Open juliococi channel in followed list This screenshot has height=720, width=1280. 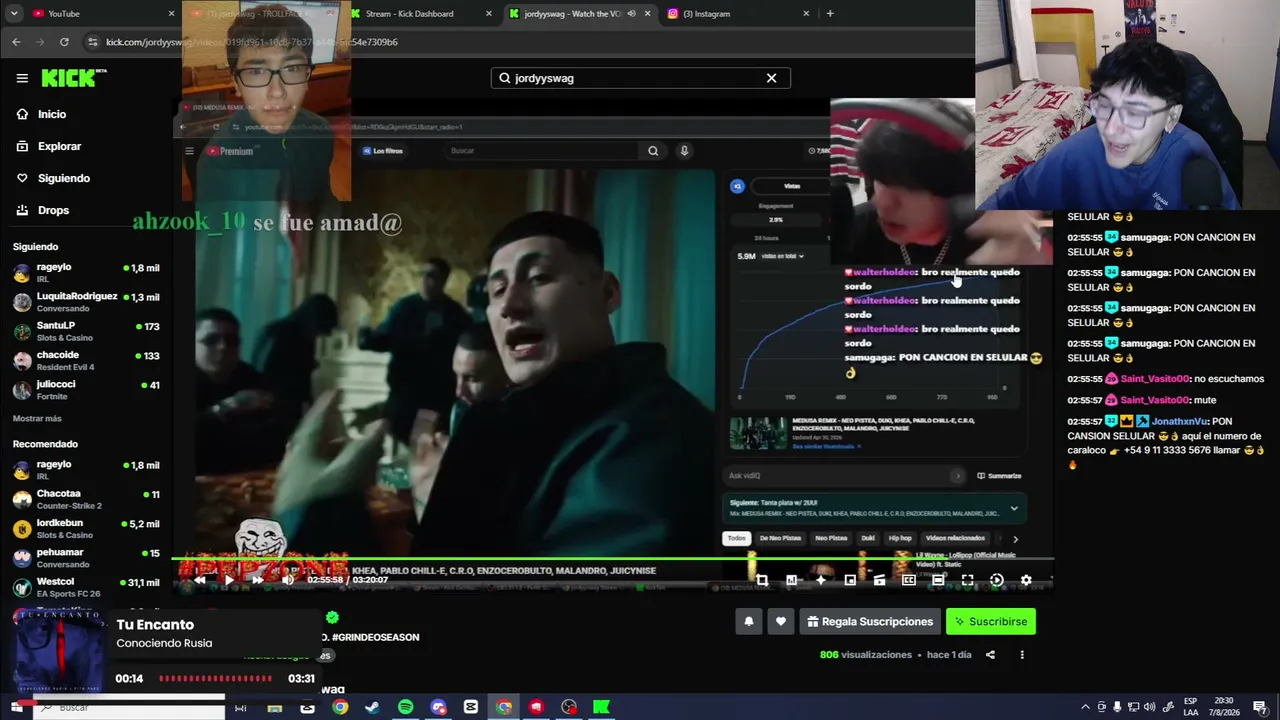[86, 389]
